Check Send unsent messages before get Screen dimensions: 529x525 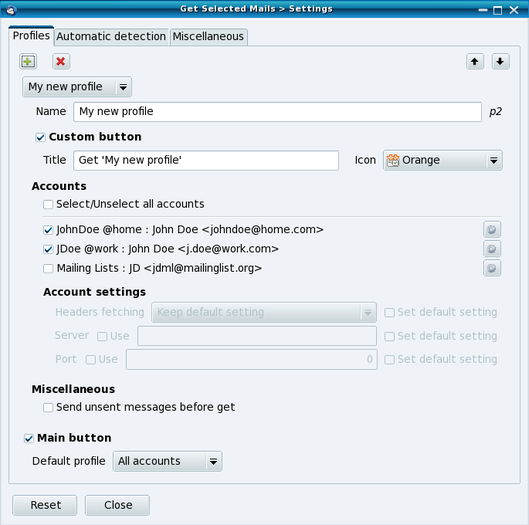coord(48,408)
